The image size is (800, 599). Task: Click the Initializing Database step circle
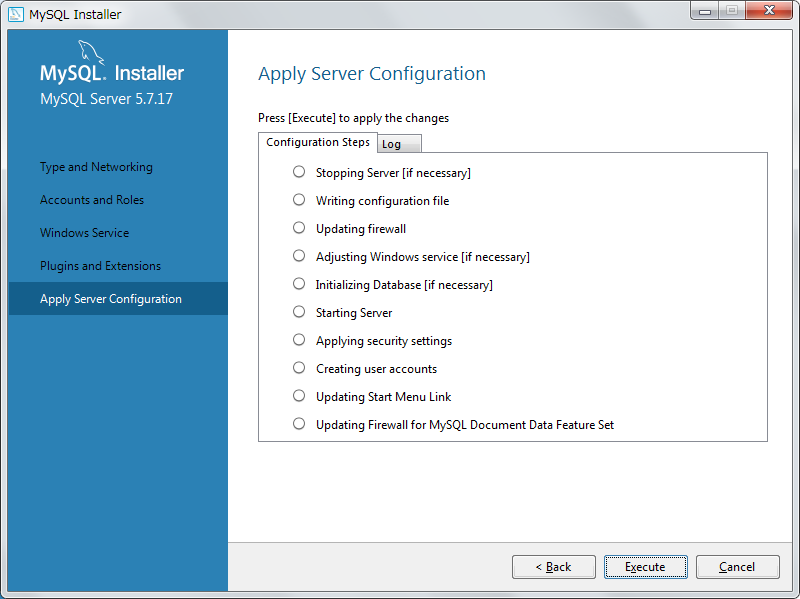(299, 284)
